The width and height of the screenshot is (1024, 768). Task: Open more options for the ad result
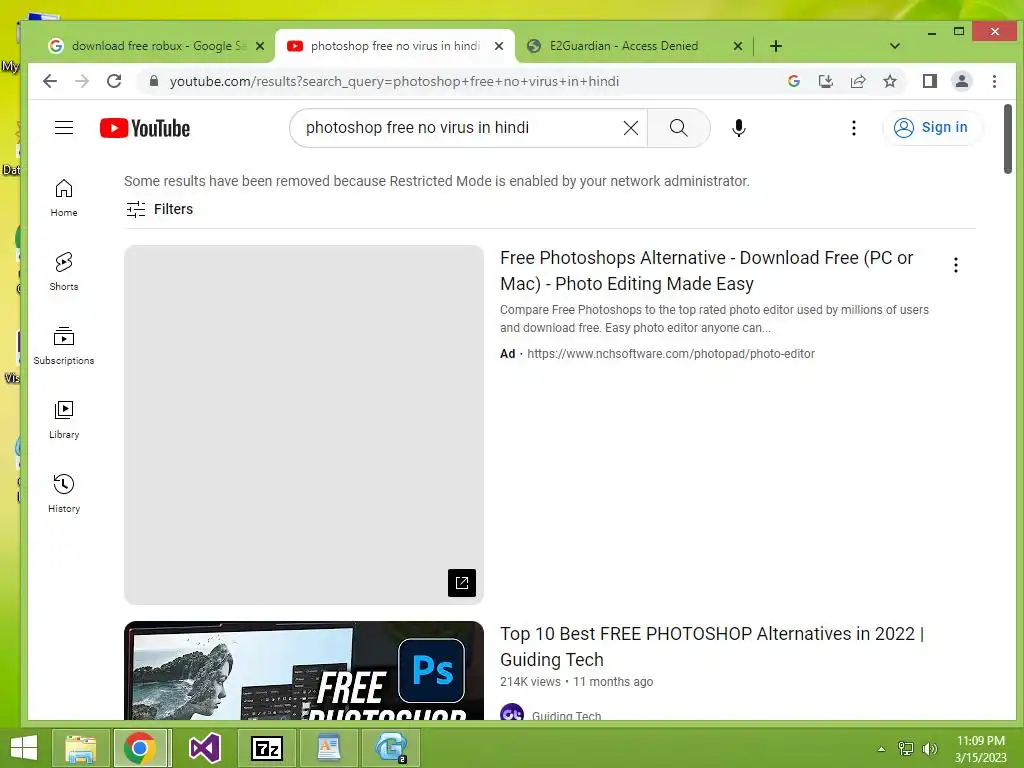(x=955, y=264)
